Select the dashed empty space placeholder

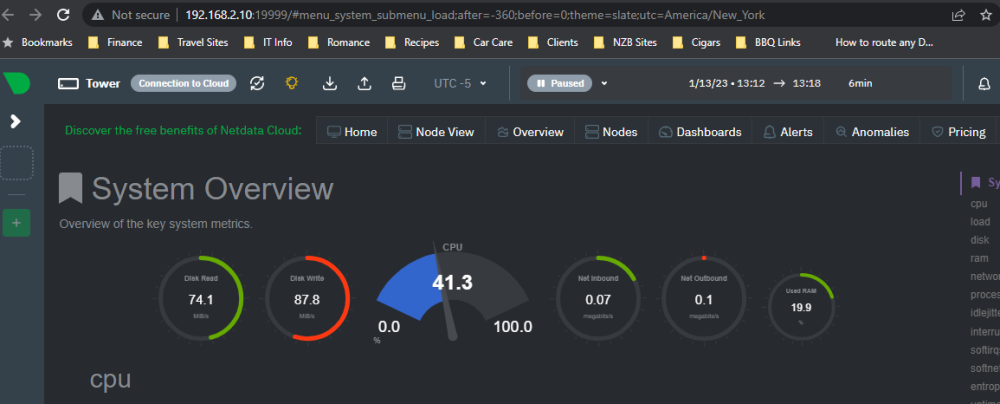point(17,163)
